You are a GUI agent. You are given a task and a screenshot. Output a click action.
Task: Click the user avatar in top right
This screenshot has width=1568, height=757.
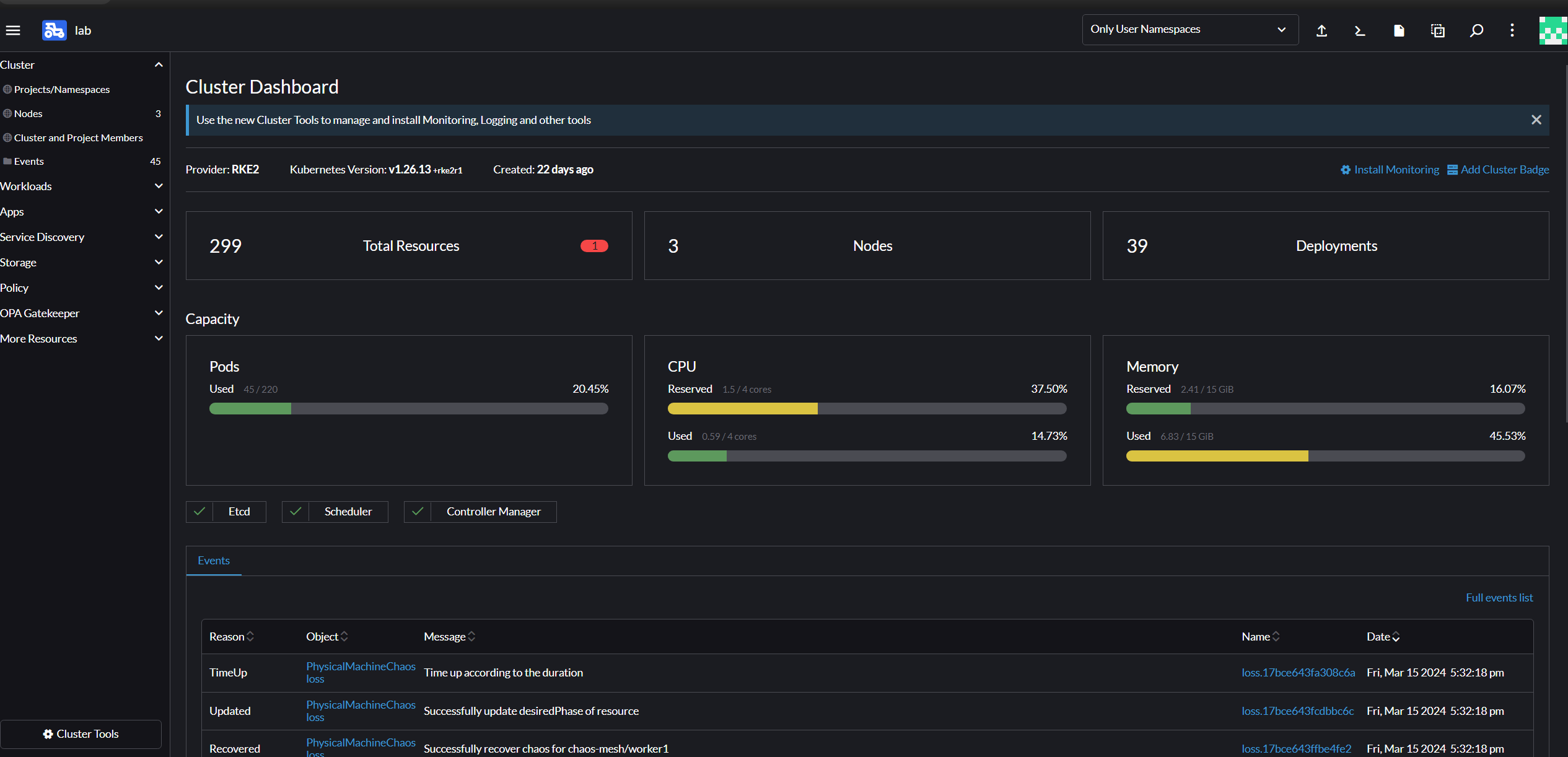pos(1553,30)
